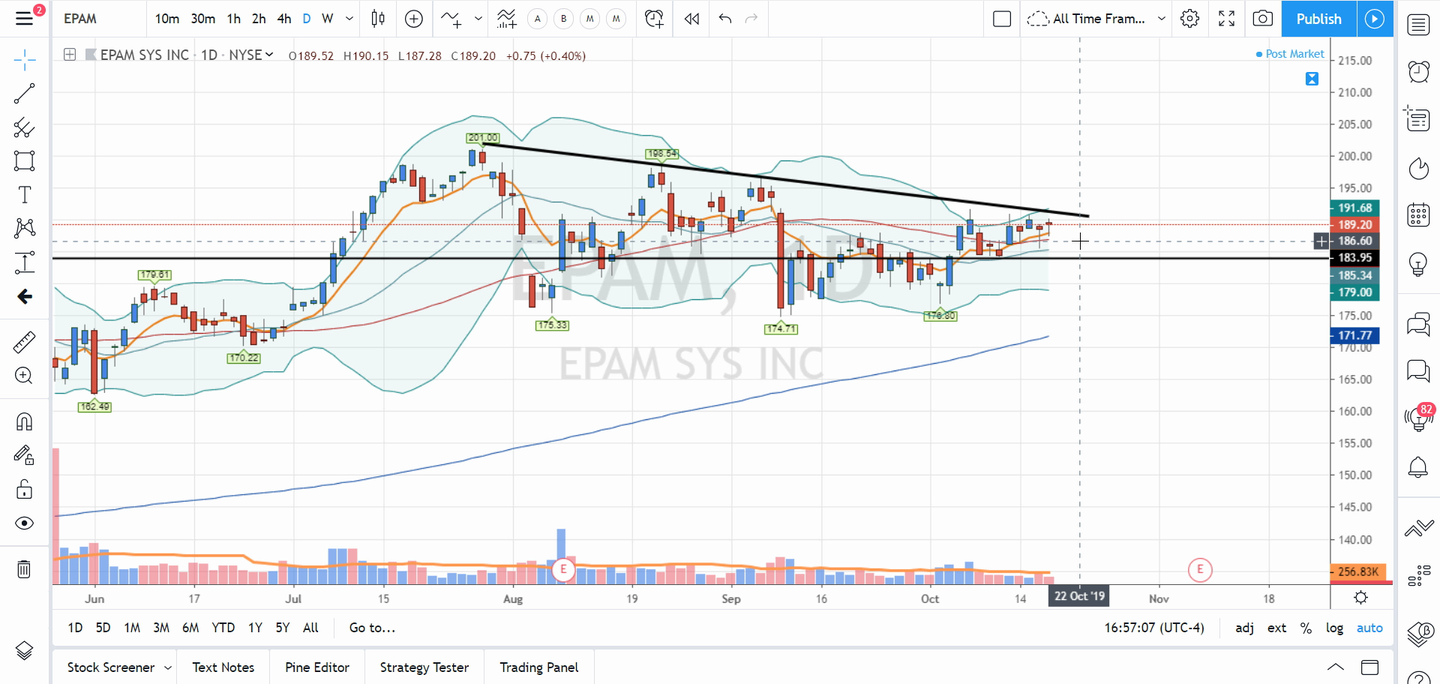The width and height of the screenshot is (1440, 684).
Task: Select the pitchfork drawing tool
Action: (25, 127)
